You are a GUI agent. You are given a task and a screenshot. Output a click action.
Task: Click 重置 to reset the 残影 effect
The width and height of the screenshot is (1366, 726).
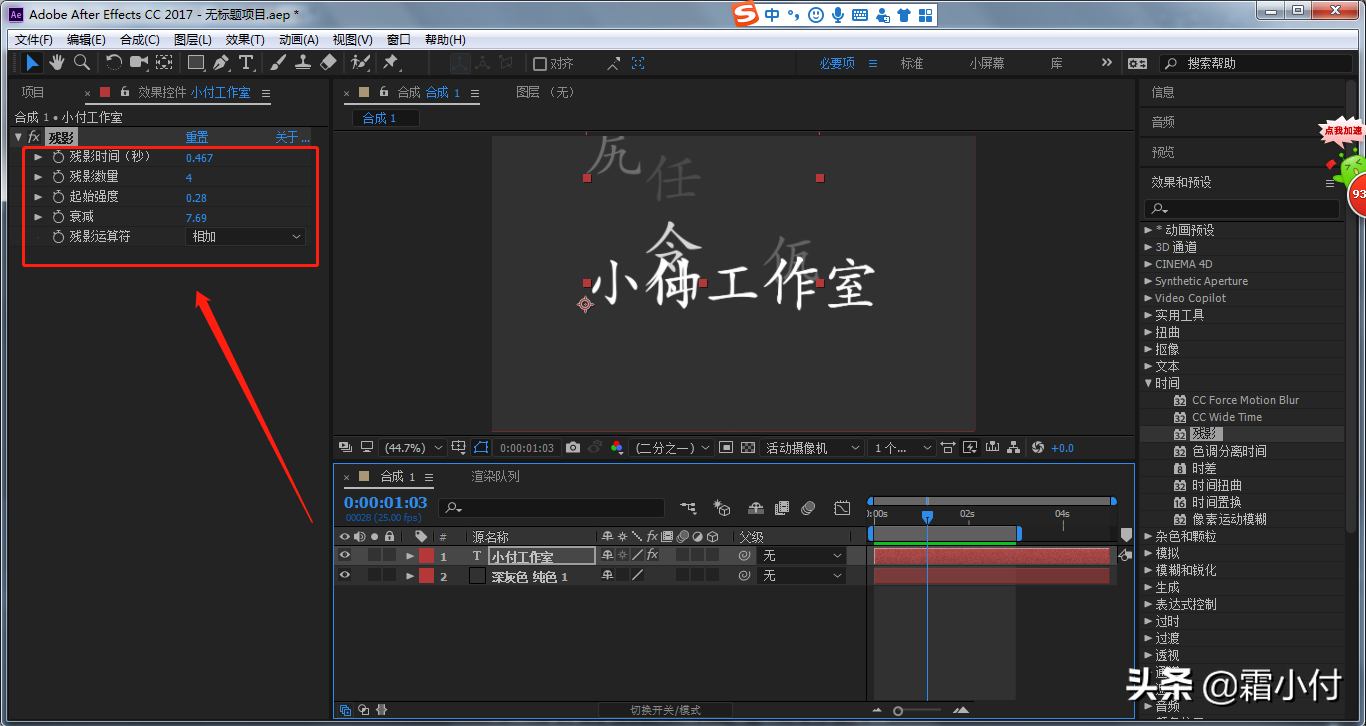coord(197,137)
